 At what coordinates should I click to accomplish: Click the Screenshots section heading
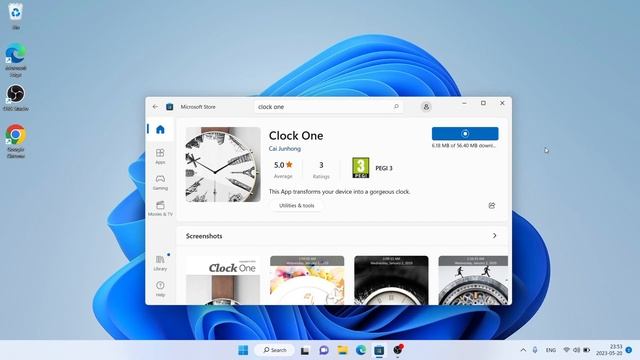pyautogui.click(x=204, y=236)
